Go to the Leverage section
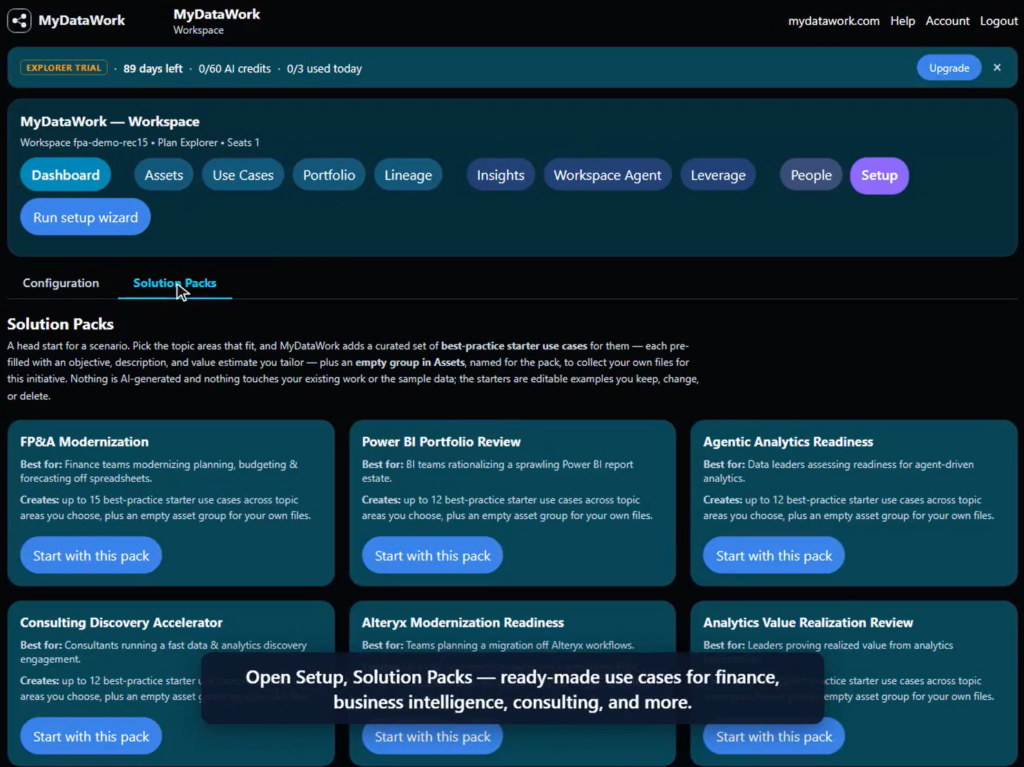 pyautogui.click(x=718, y=175)
